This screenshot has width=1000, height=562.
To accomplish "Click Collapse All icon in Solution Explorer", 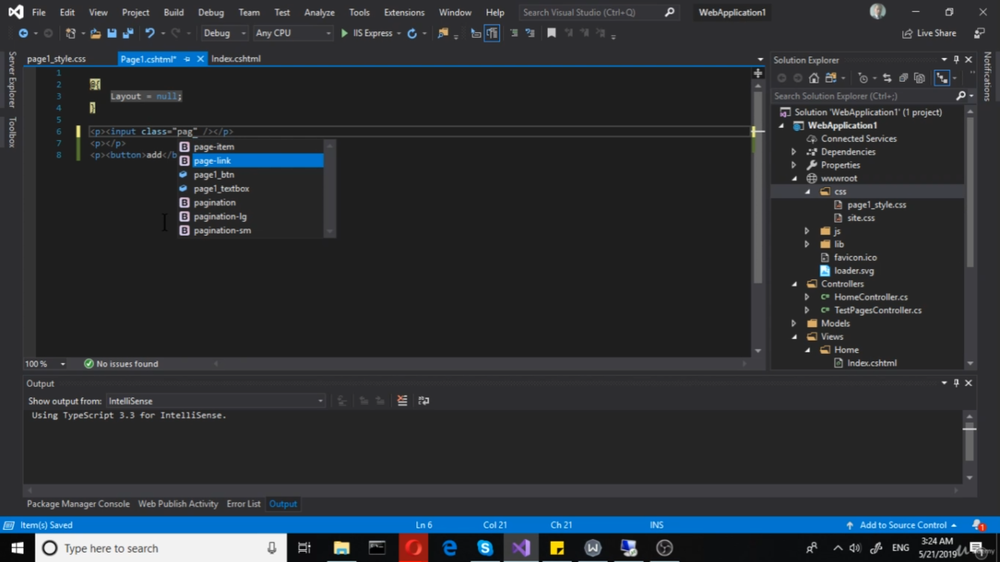I will 903,78.
